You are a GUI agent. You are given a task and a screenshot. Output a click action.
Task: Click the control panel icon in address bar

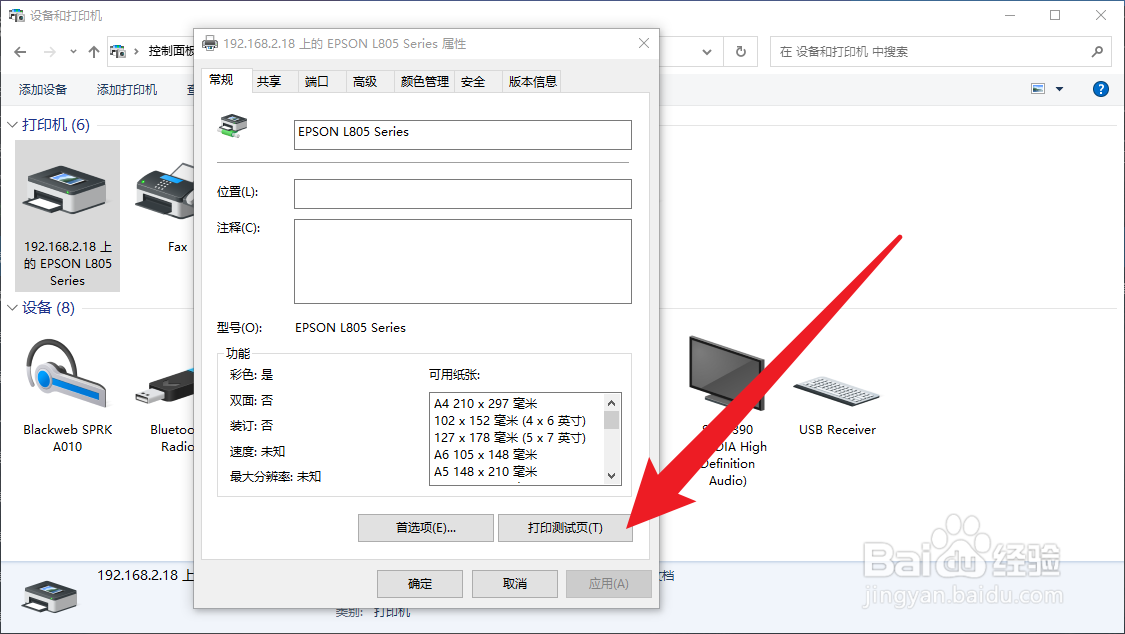tap(118, 52)
